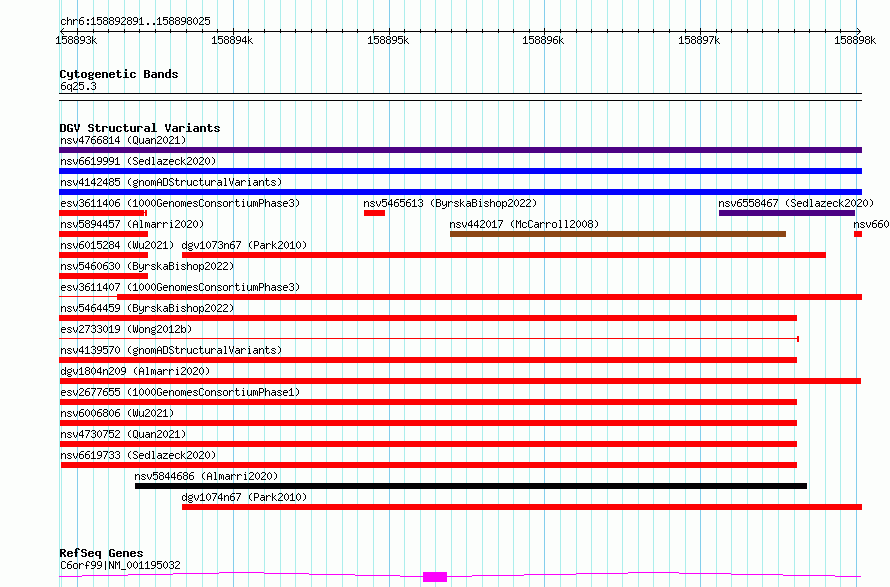Click the purple nsv4766814 Quan2021 variant bar
This screenshot has width=890, height=587.
[x=460, y=150]
